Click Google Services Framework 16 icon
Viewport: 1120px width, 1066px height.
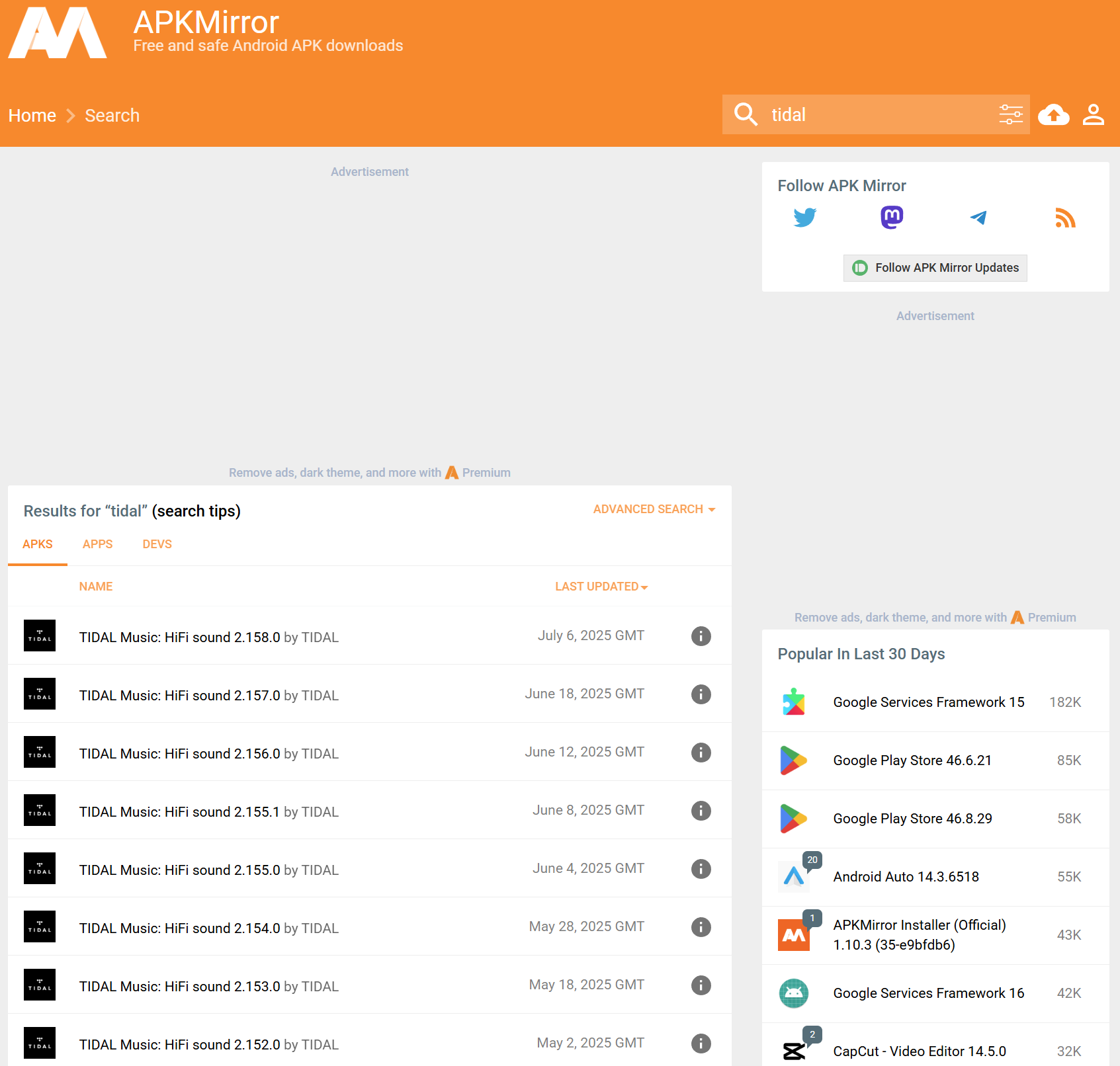pyautogui.click(x=794, y=993)
